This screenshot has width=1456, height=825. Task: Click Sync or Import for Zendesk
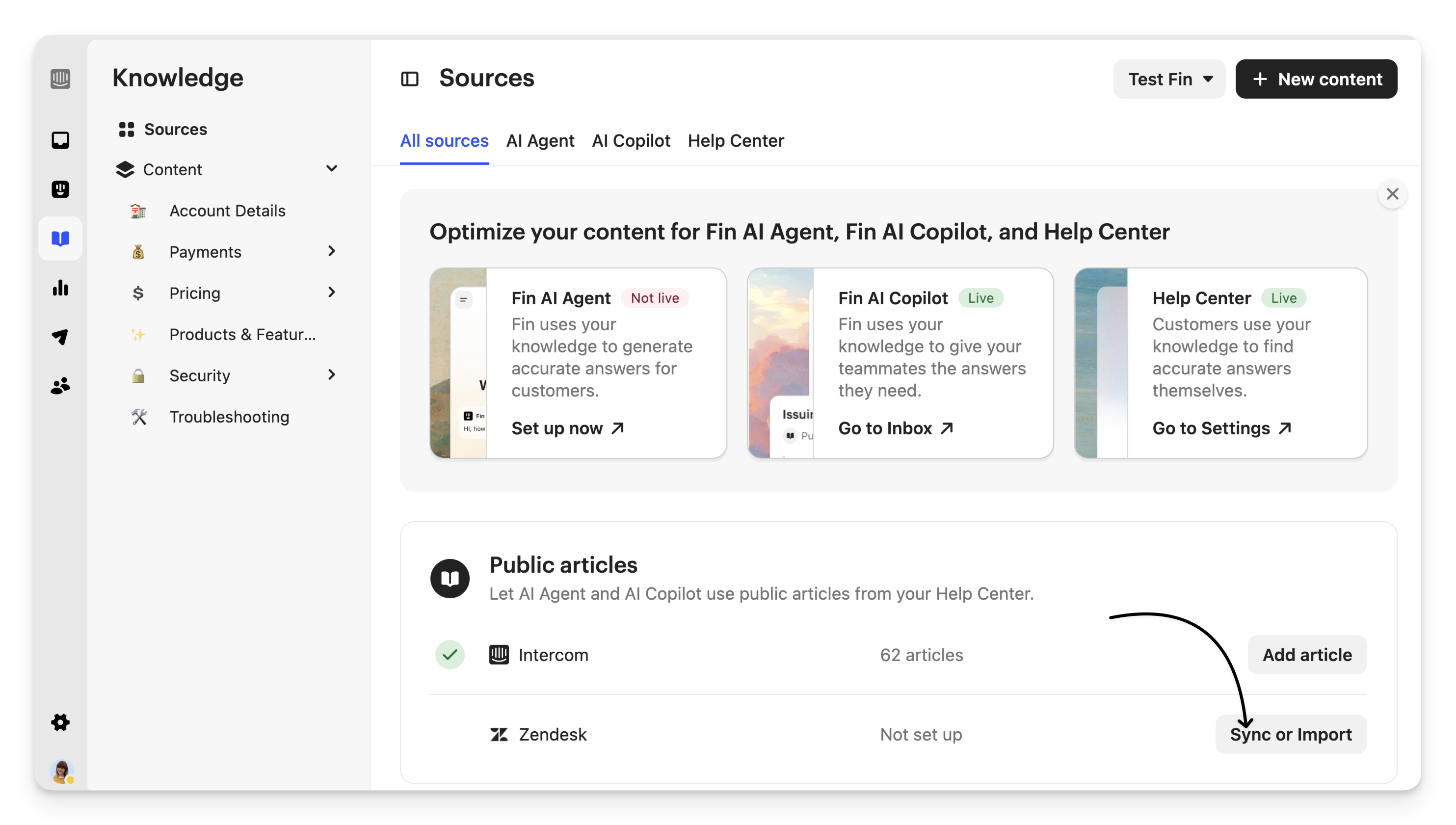pyautogui.click(x=1291, y=734)
